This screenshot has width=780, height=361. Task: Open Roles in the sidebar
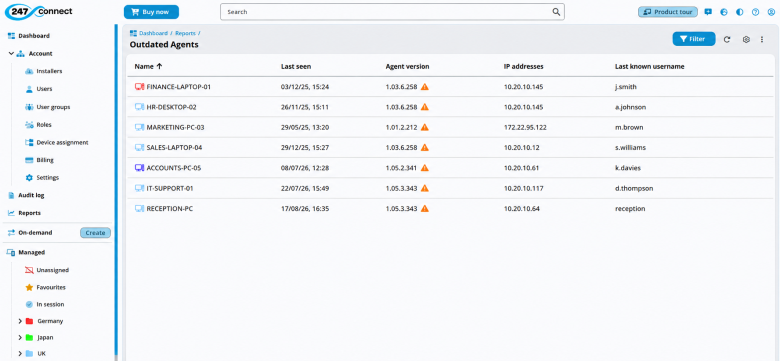pyautogui.click(x=38, y=125)
